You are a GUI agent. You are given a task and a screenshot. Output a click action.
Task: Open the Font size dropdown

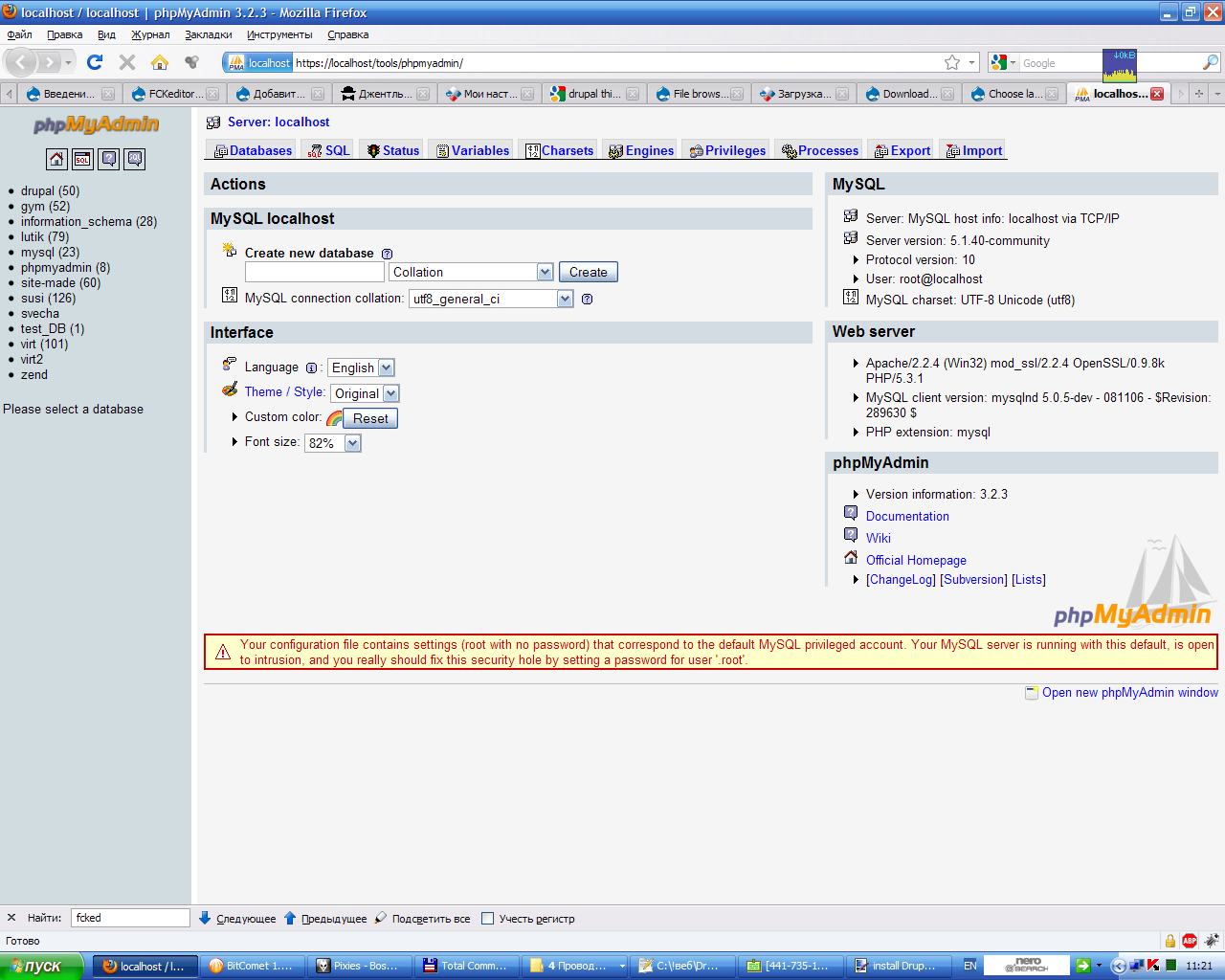pos(332,443)
